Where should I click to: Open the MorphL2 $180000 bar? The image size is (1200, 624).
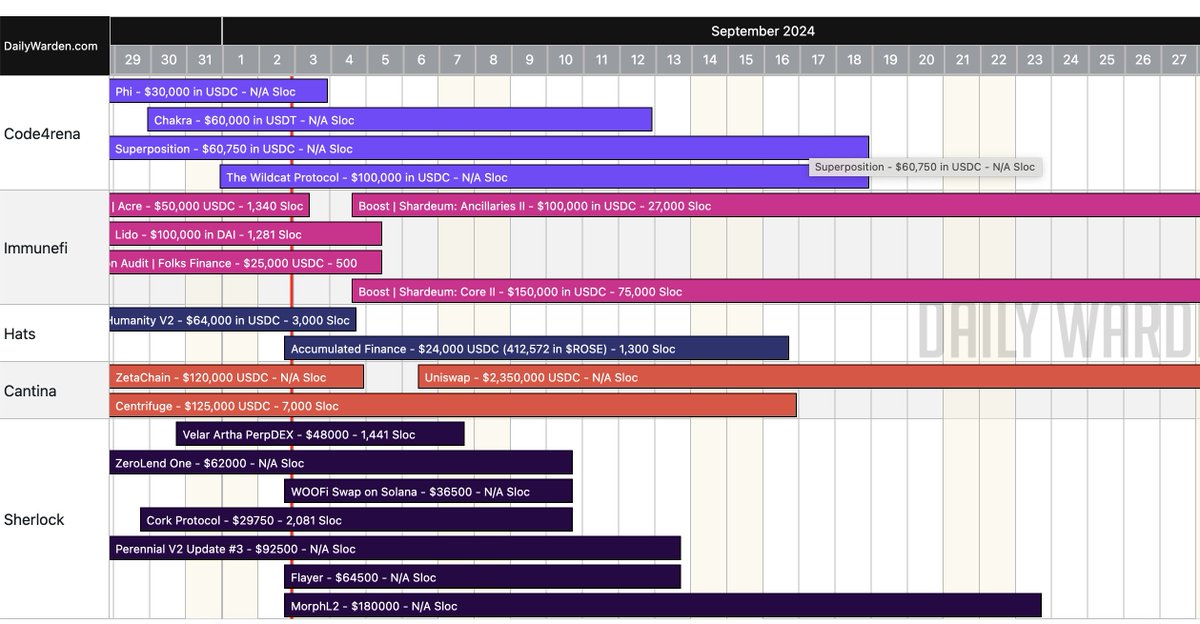tap(663, 605)
